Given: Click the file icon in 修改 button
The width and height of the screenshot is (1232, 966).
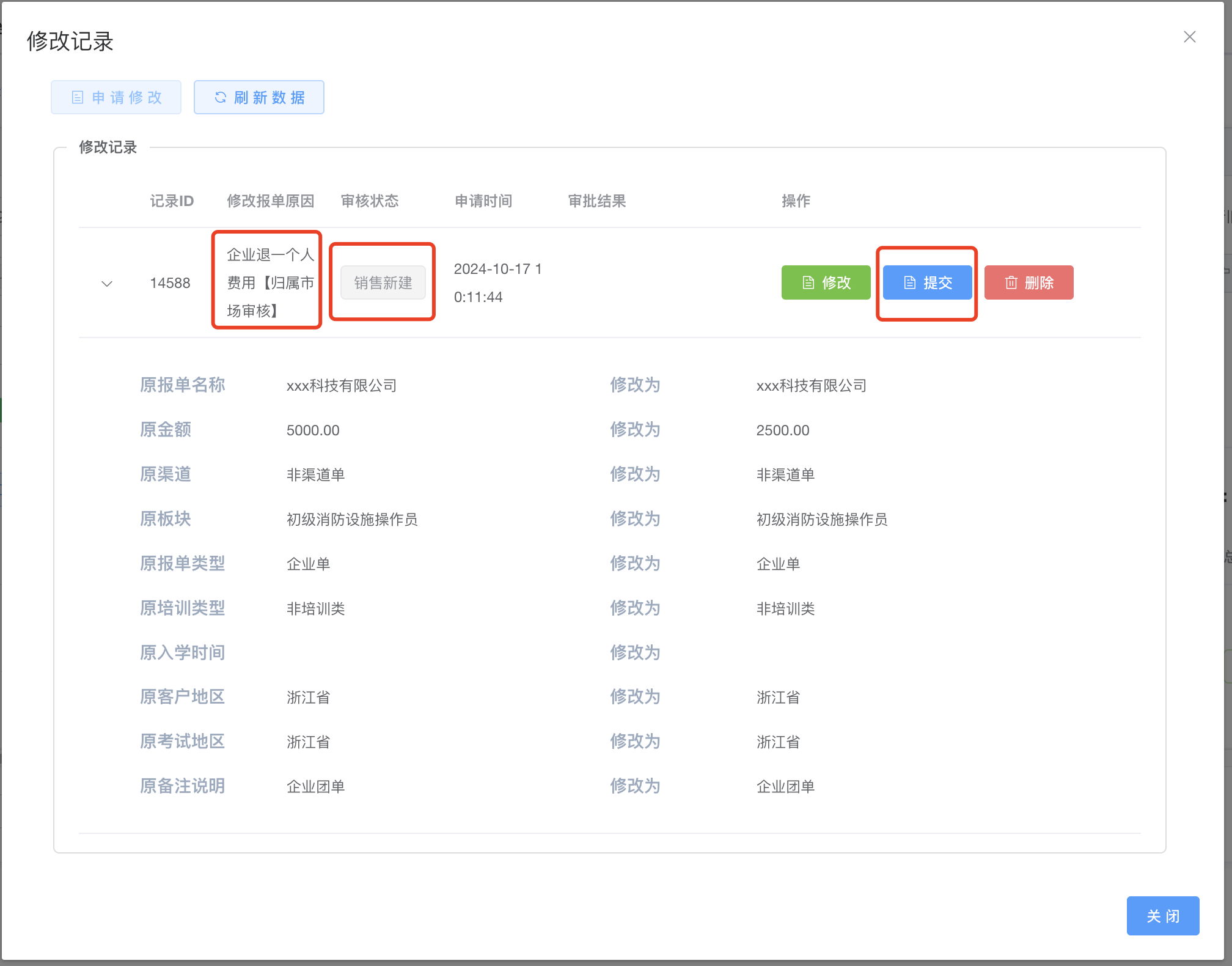Looking at the screenshot, I should (809, 282).
